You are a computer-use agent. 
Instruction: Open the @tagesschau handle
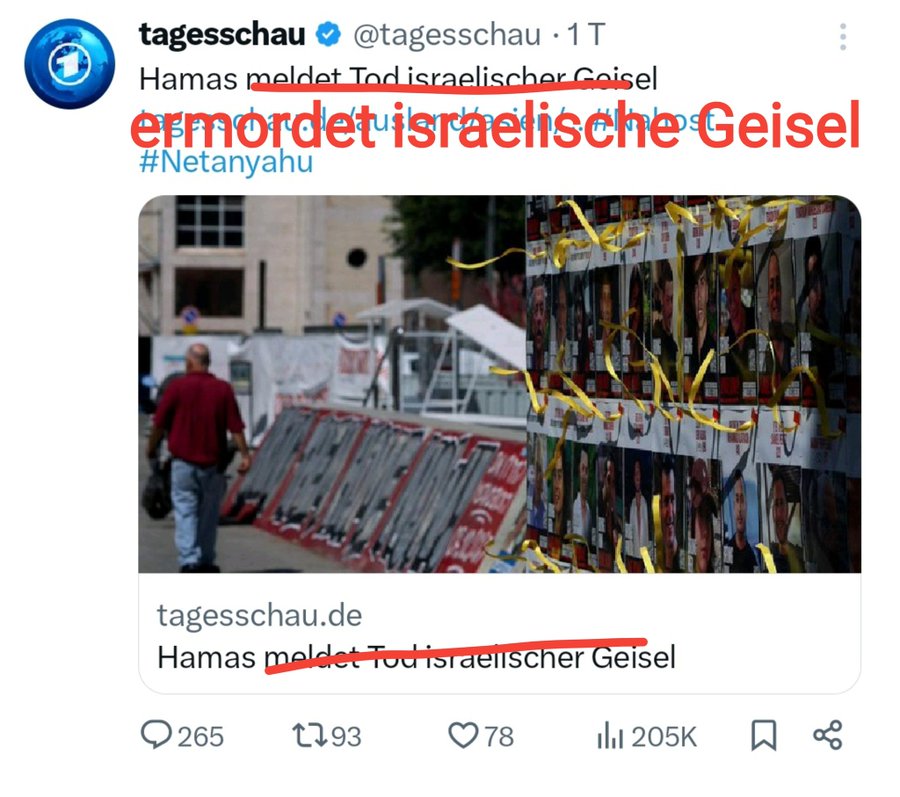point(447,35)
